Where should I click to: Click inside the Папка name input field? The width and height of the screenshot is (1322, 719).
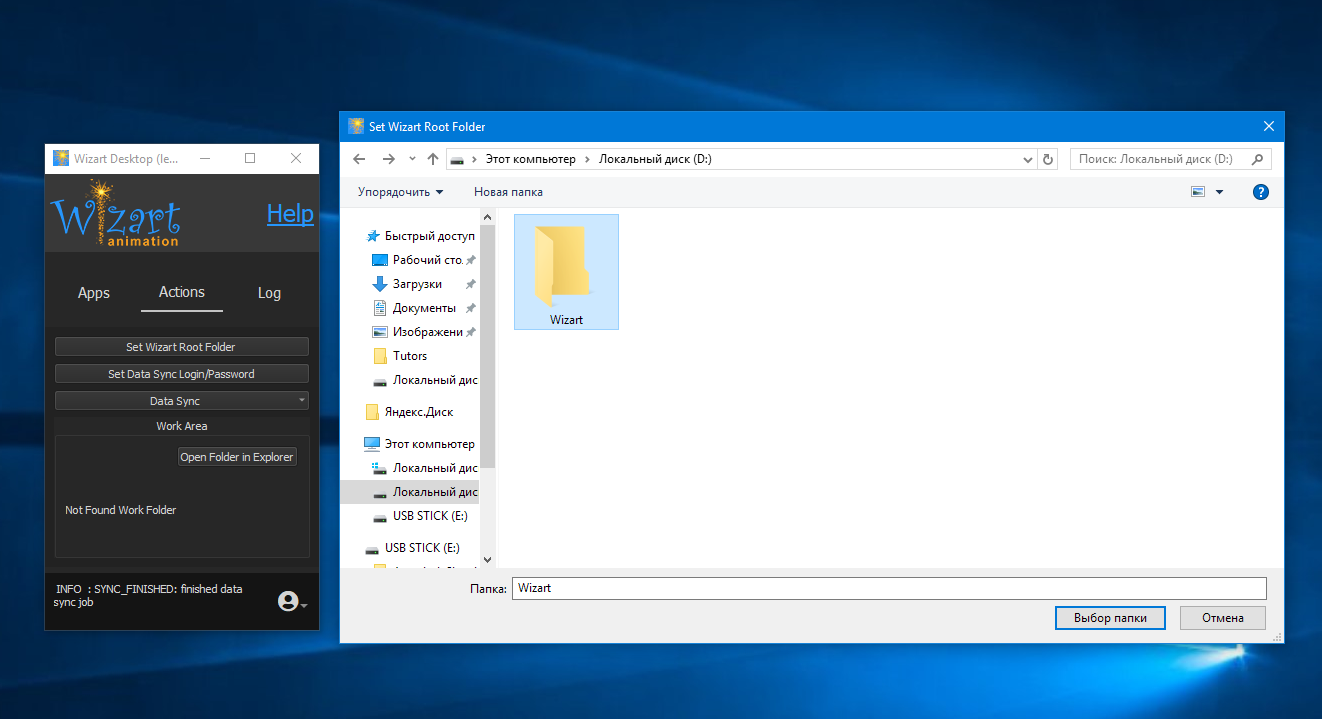click(x=888, y=588)
